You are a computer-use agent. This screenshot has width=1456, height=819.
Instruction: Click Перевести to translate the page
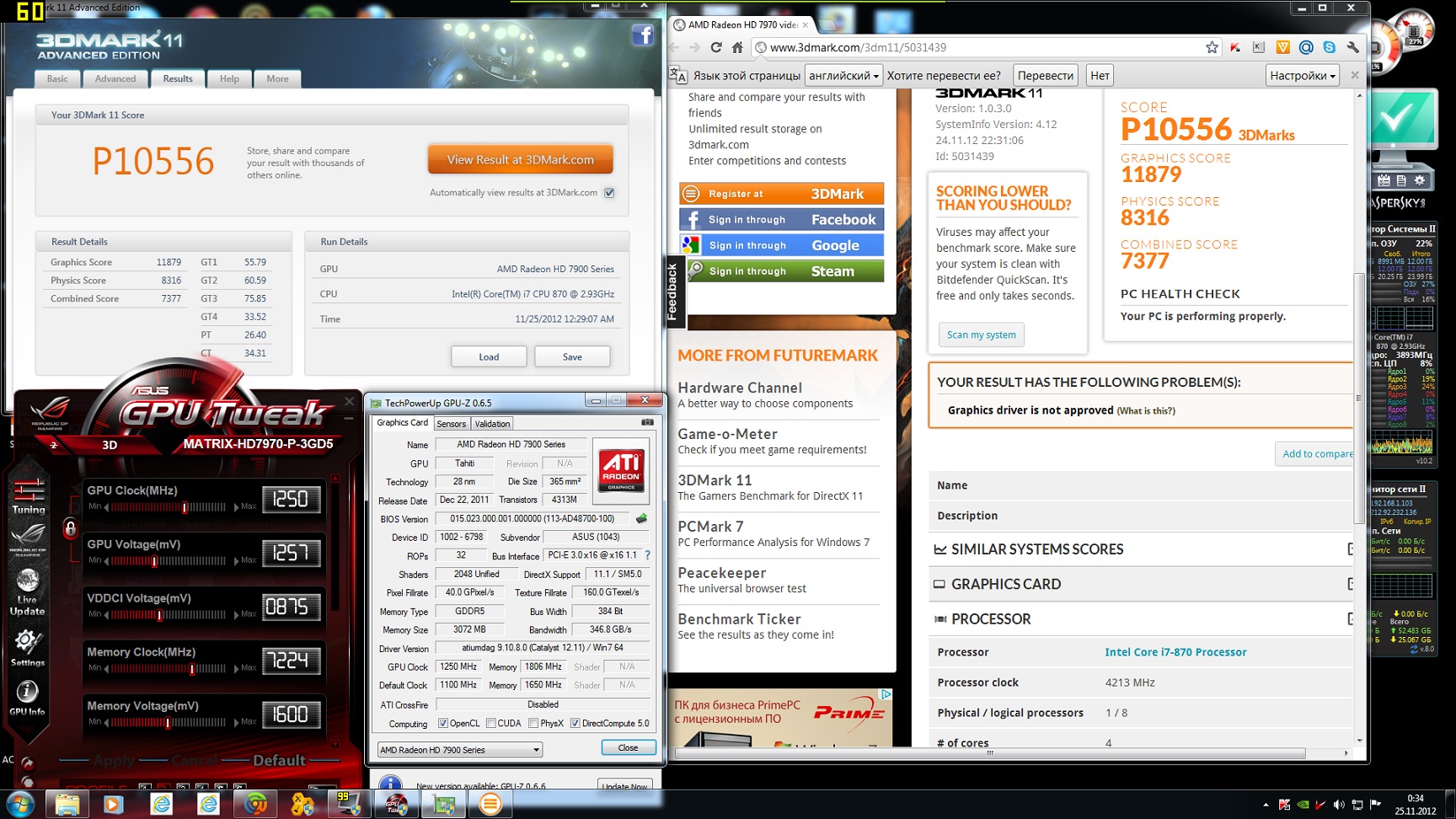pos(1045,76)
